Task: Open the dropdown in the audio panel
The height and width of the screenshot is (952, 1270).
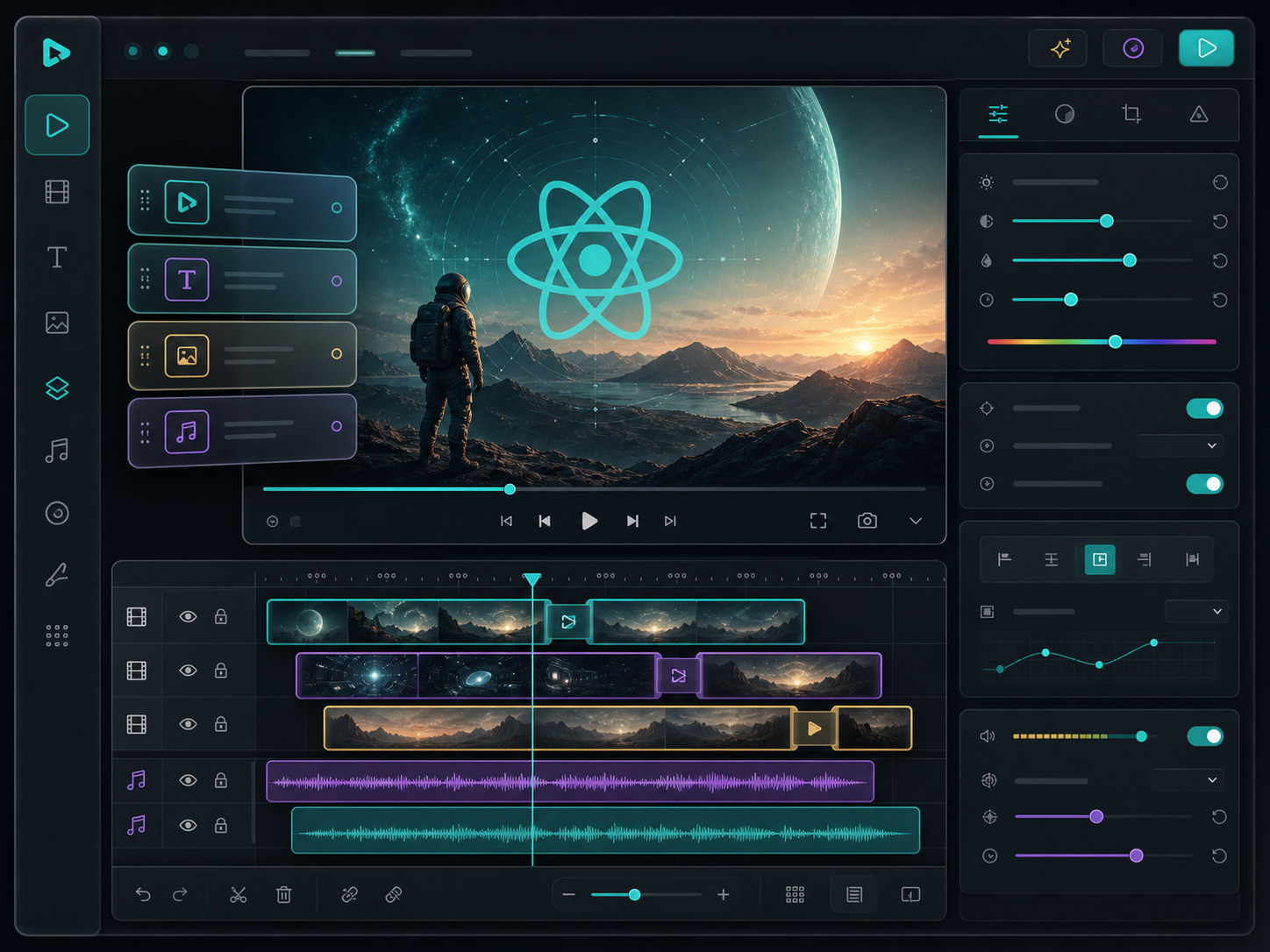Action: [x=1188, y=779]
